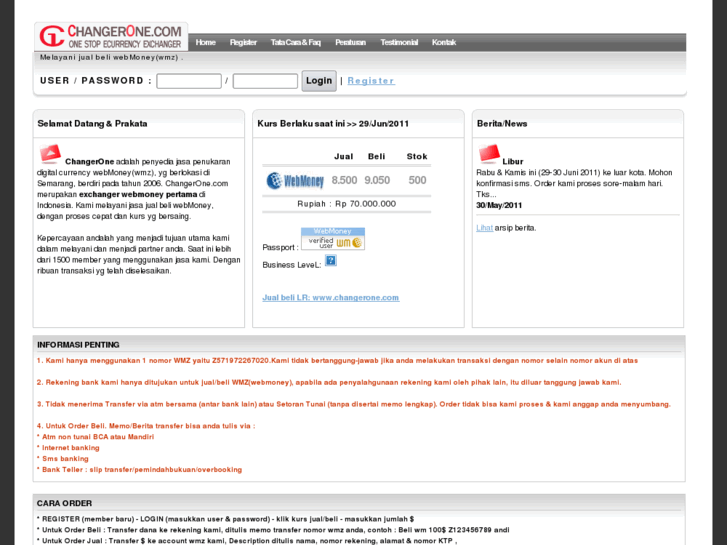This screenshot has height=545, width=727.
Task: Click the Stok column header
Action: (x=417, y=157)
